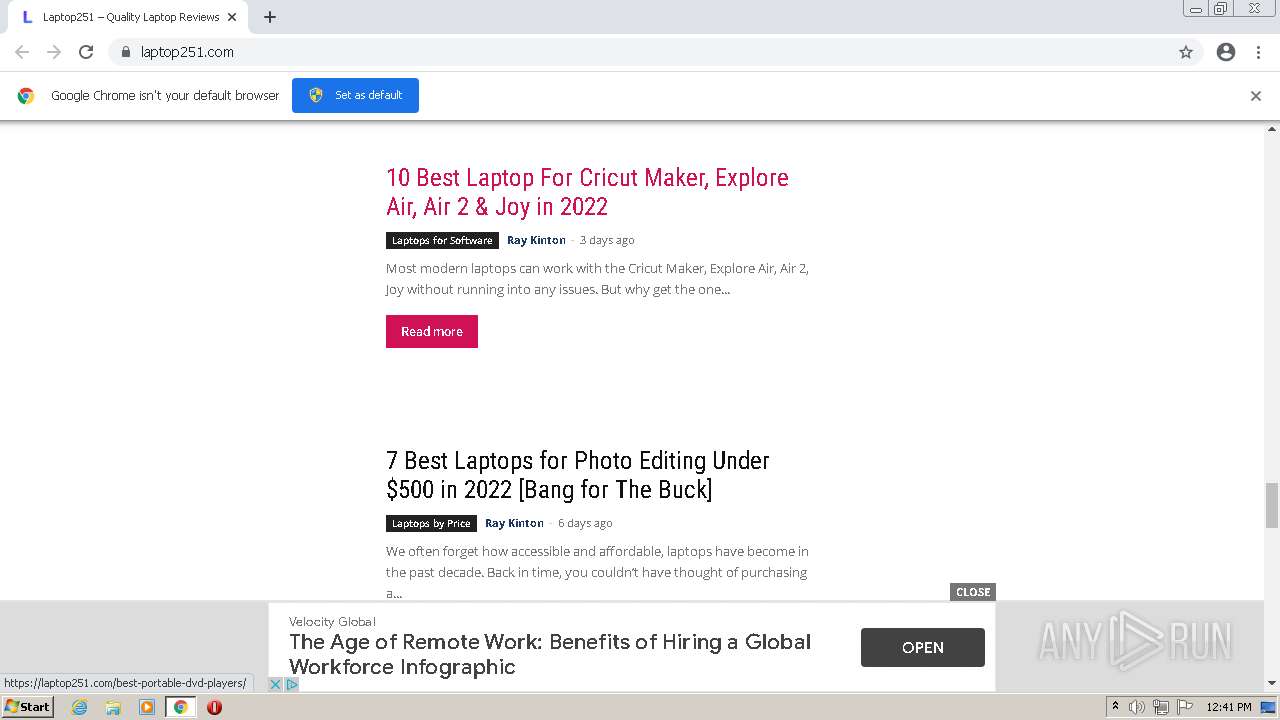Click the excerpt starting We often forget

pos(597,572)
